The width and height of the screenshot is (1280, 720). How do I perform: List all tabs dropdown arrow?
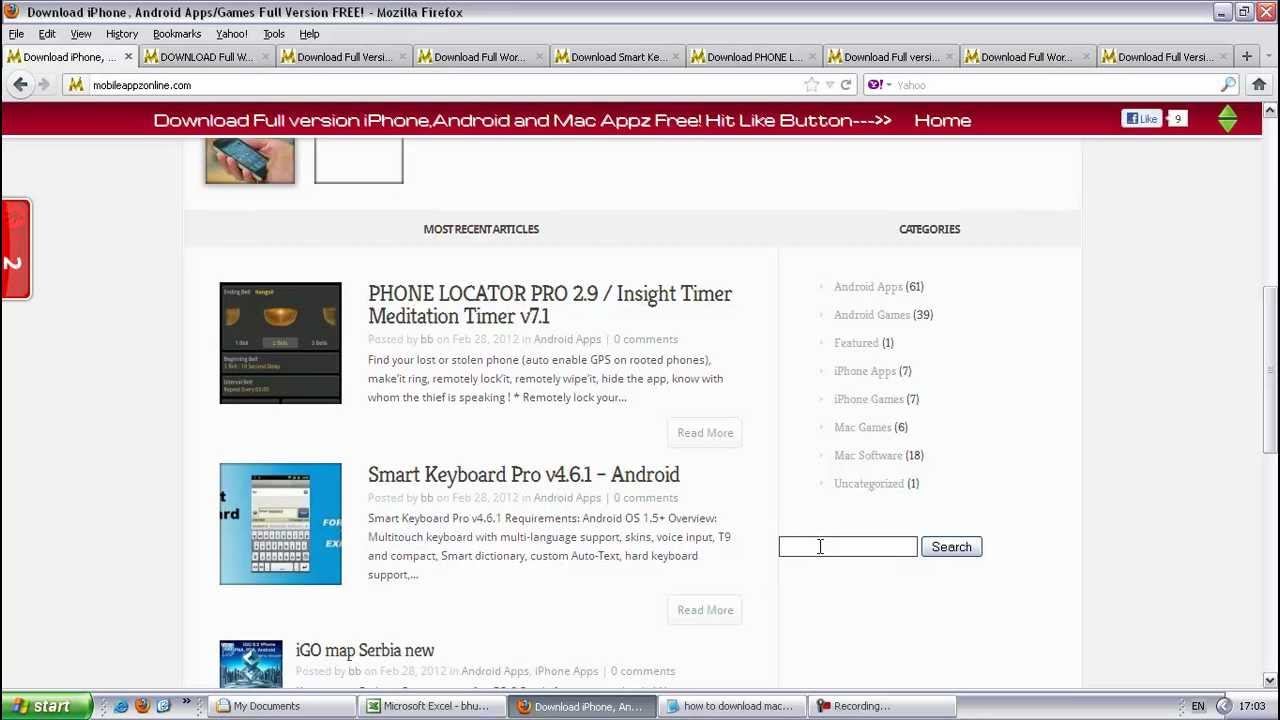pos(1269,57)
